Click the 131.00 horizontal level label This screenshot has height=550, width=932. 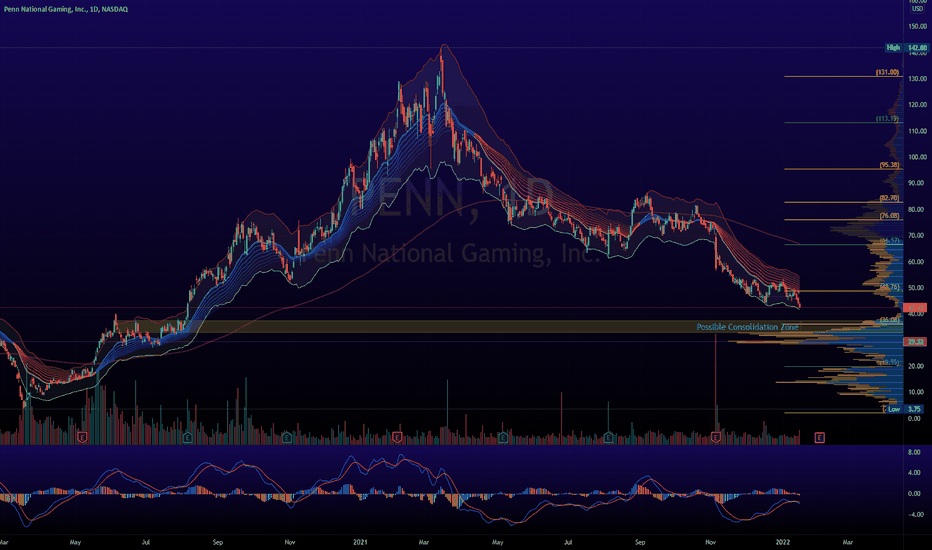[x=887, y=73]
